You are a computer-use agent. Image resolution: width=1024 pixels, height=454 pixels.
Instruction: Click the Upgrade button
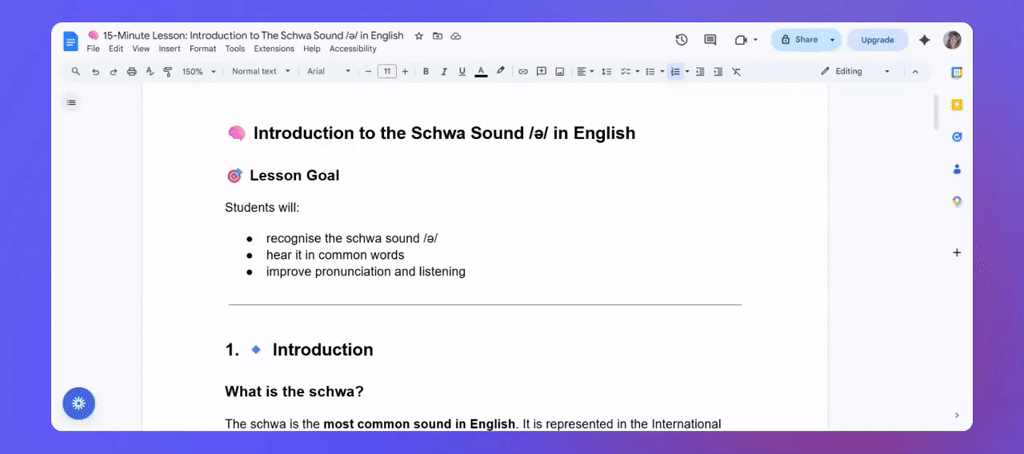[x=877, y=40]
